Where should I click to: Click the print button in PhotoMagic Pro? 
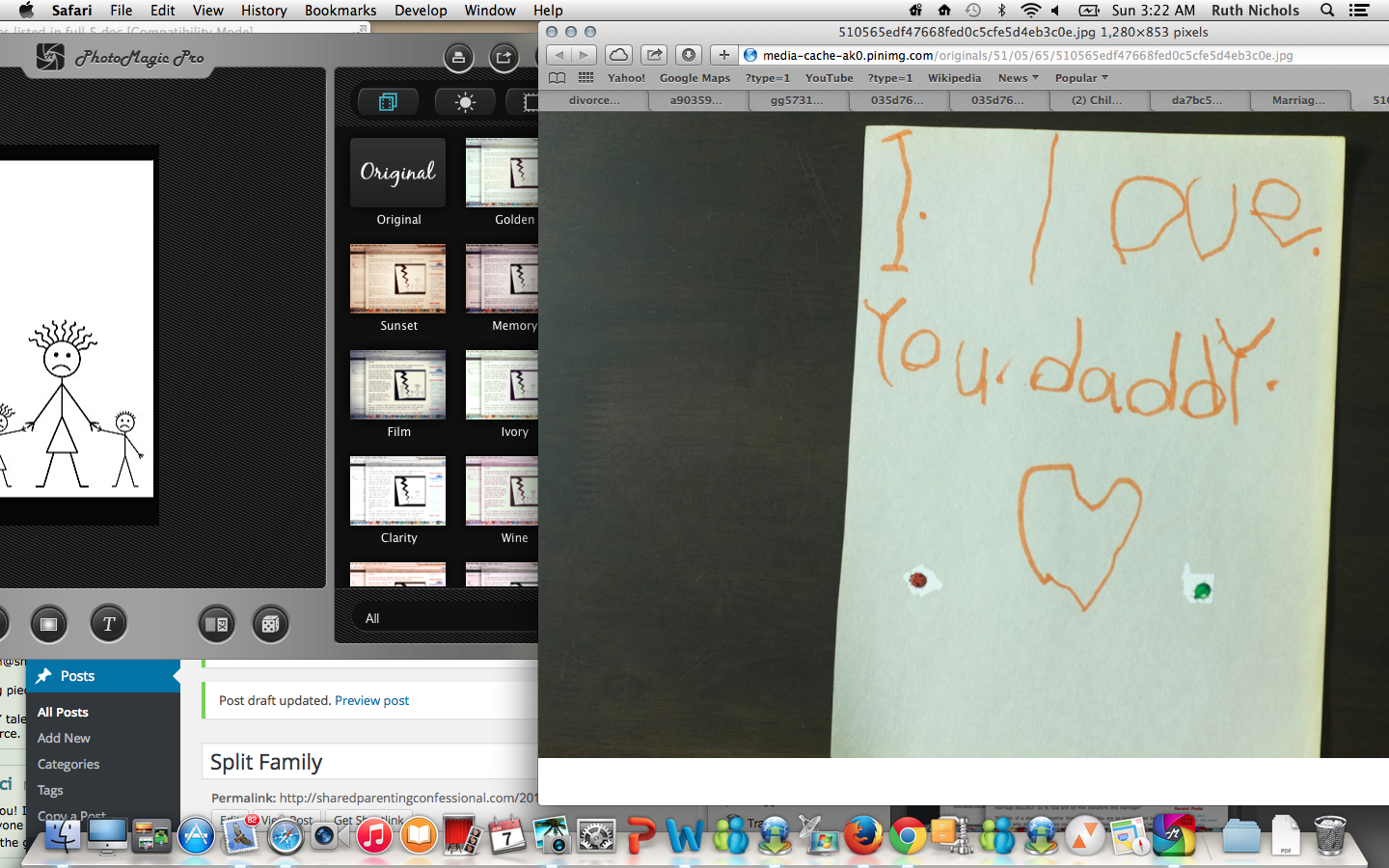tap(458, 58)
